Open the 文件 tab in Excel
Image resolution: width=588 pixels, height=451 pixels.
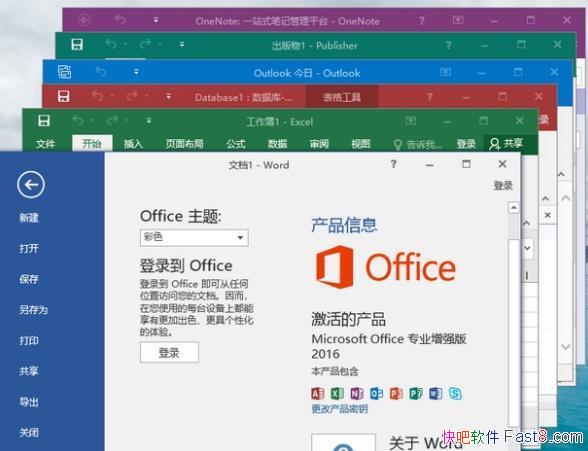[x=45, y=144]
